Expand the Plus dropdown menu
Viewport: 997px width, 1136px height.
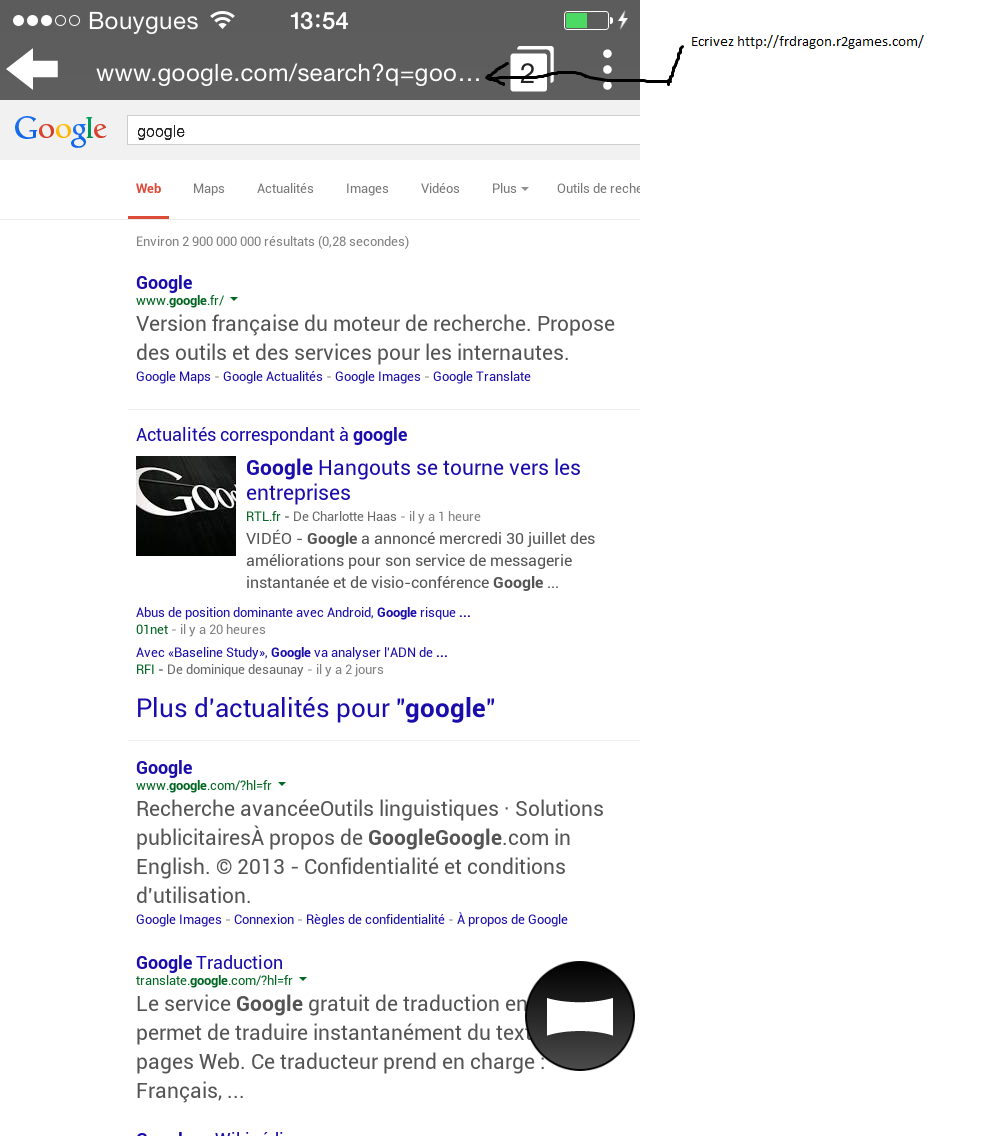coord(509,189)
